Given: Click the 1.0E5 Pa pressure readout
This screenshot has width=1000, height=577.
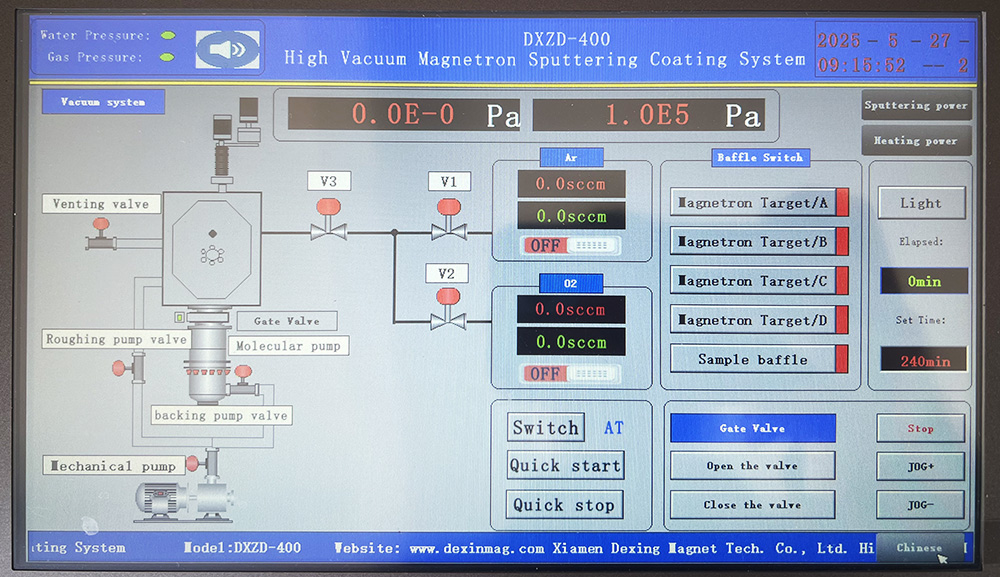Looking at the screenshot, I should click(649, 115).
